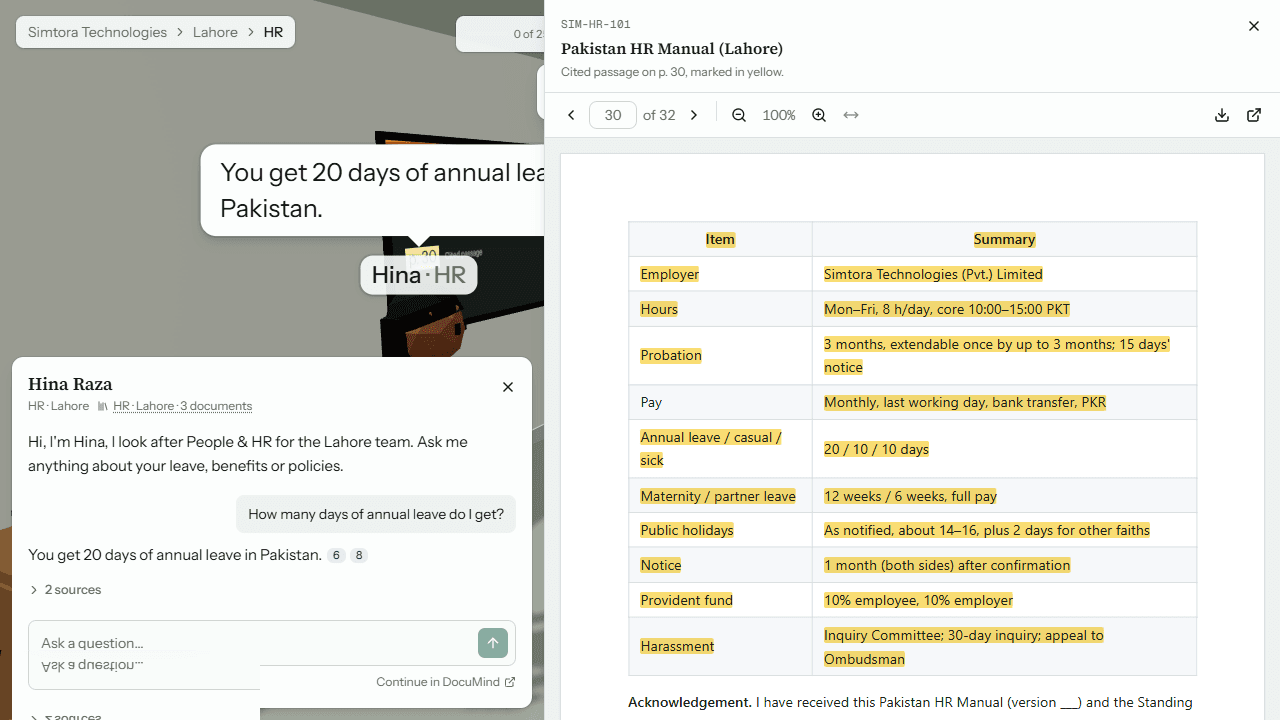Click the 100% zoom level text
This screenshot has width=1280, height=720.
tap(779, 115)
